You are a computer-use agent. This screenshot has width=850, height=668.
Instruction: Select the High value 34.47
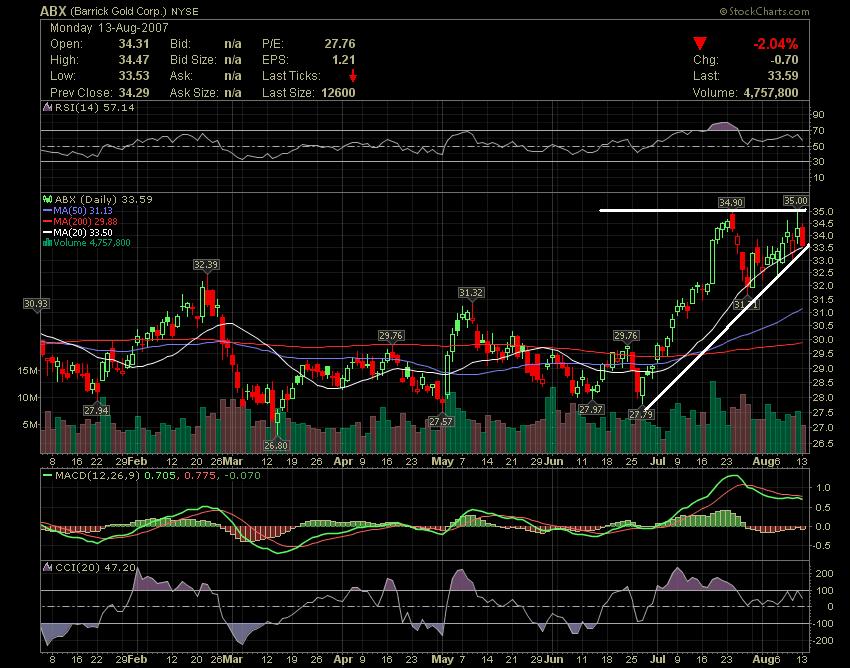[133, 60]
